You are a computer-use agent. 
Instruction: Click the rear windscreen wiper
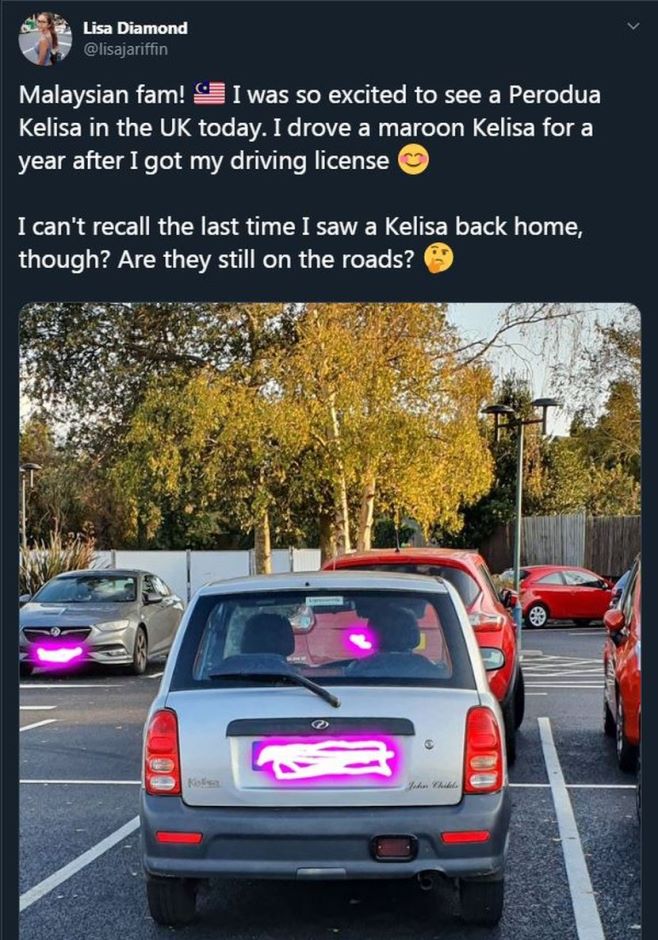click(x=276, y=683)
